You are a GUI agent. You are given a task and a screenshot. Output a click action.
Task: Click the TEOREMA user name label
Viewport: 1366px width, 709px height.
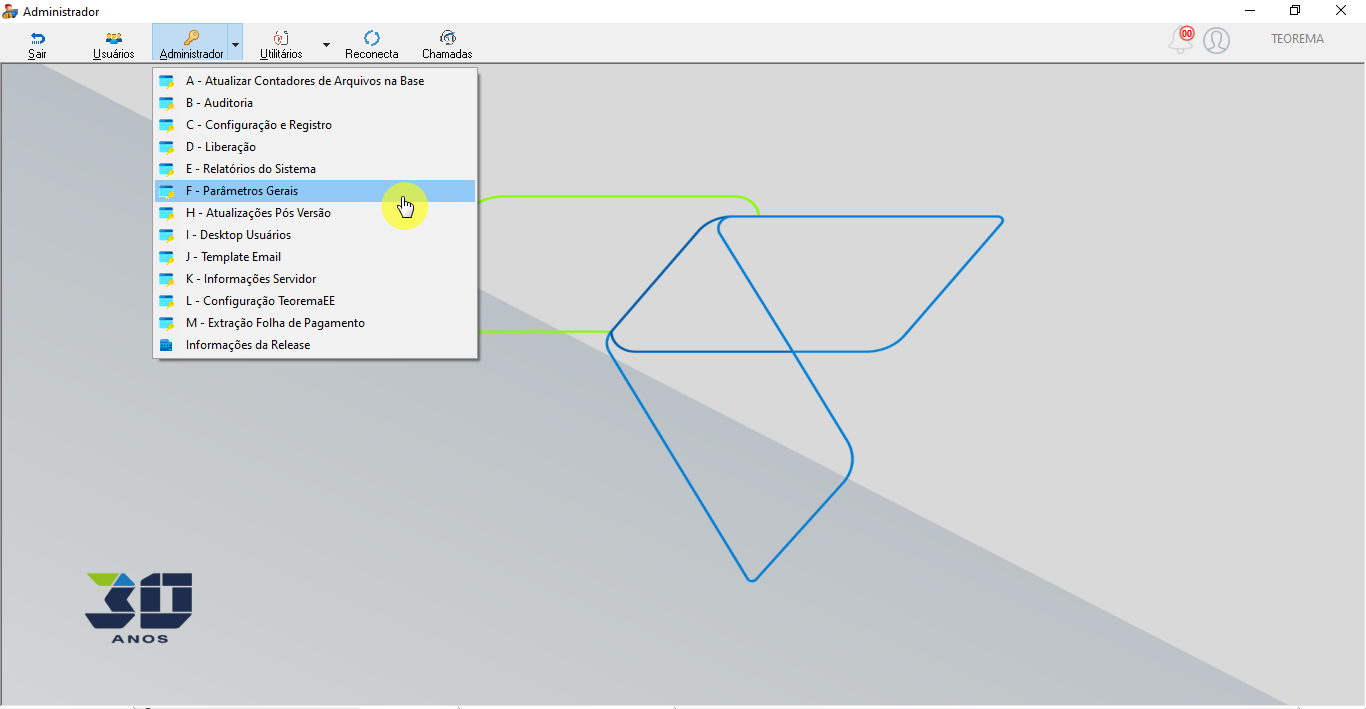1297,39
